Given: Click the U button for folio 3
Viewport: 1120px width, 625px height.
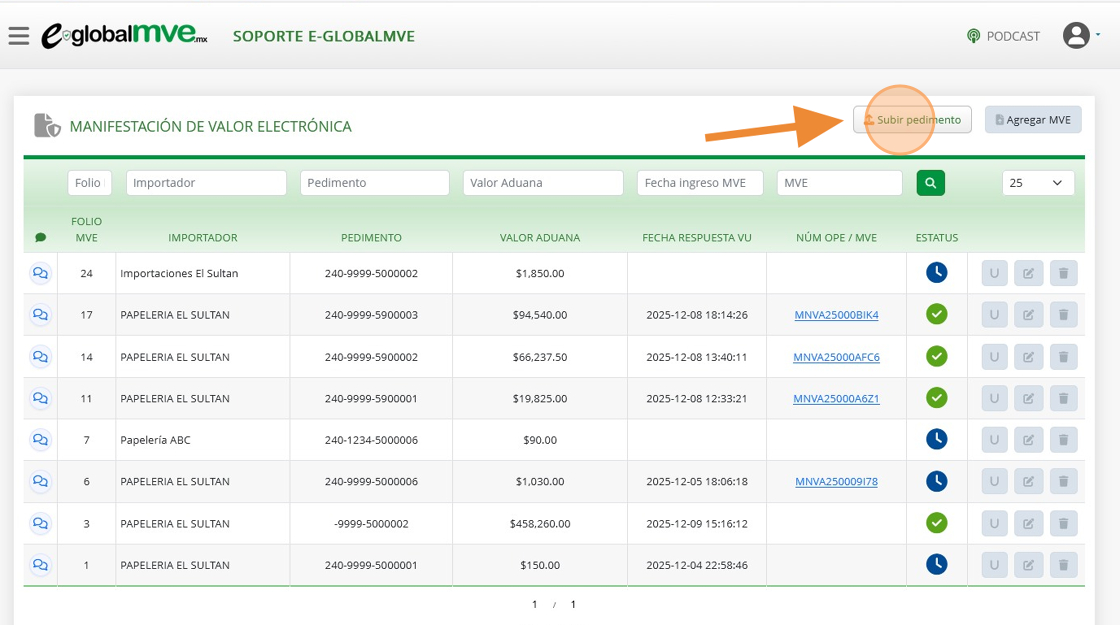Looking at the screenshot, I should pos(994,524).
